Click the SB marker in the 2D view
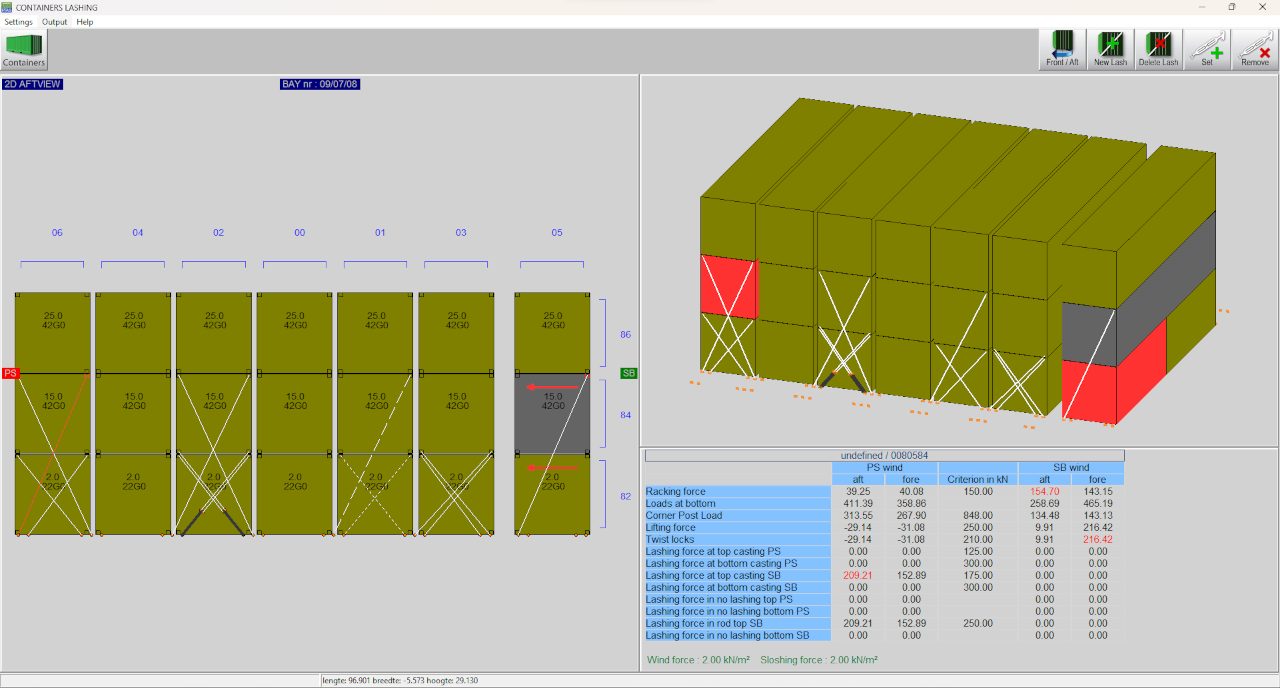Viewport: 1280px width, 688px height. coord(628,372)
